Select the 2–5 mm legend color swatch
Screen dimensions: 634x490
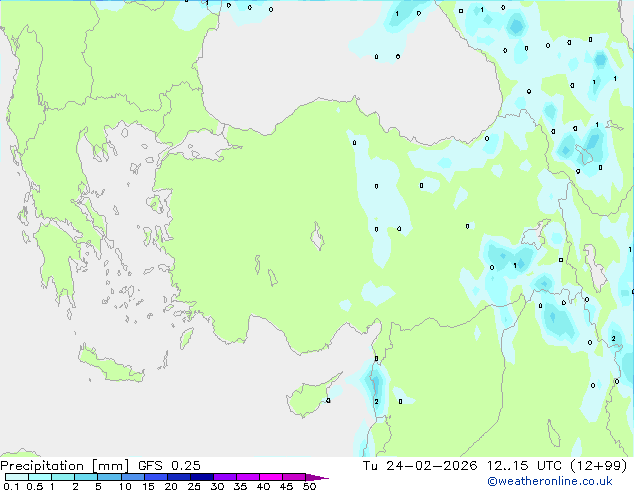click(x=86, y=477)
